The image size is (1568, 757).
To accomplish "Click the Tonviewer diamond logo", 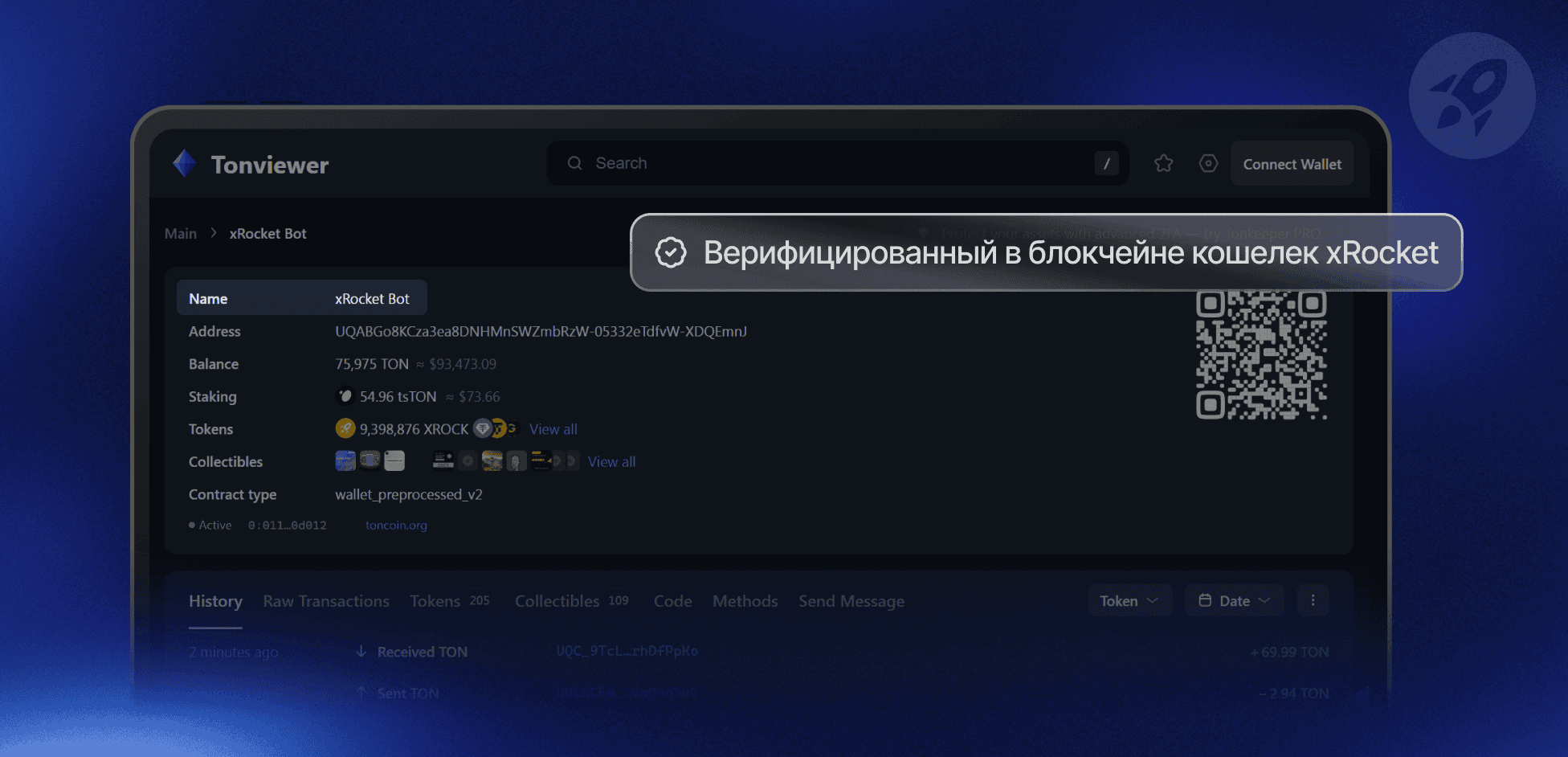I will (185, 164).
